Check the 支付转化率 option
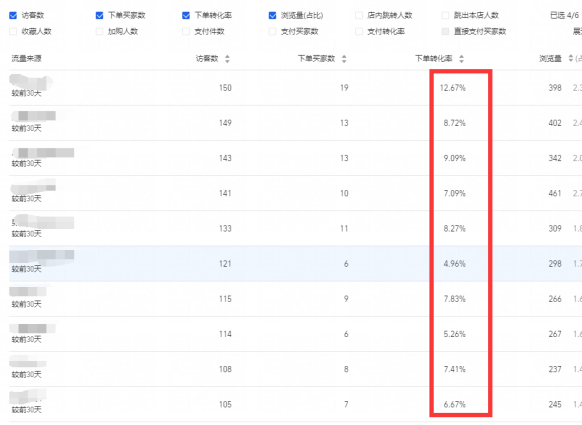The width and height of the screenshot is (582, 425). click(359, 32)
